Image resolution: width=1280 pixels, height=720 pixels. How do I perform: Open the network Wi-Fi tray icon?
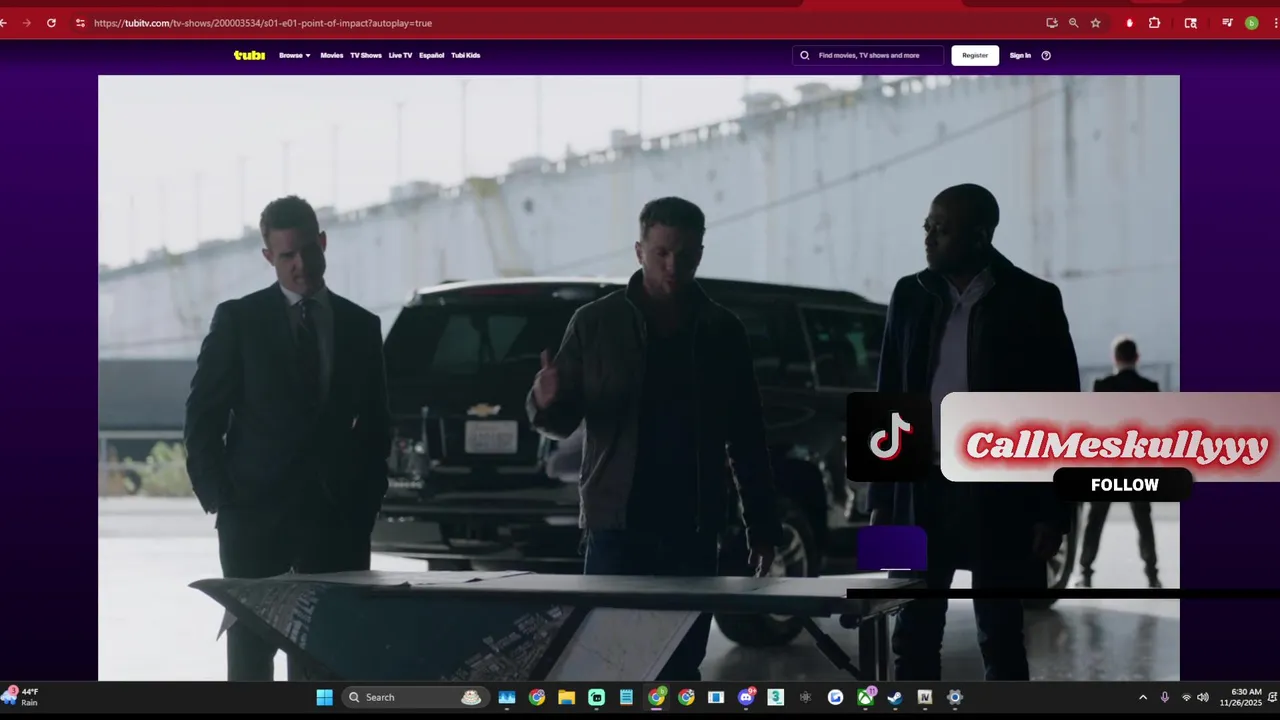click(1186, 697)
